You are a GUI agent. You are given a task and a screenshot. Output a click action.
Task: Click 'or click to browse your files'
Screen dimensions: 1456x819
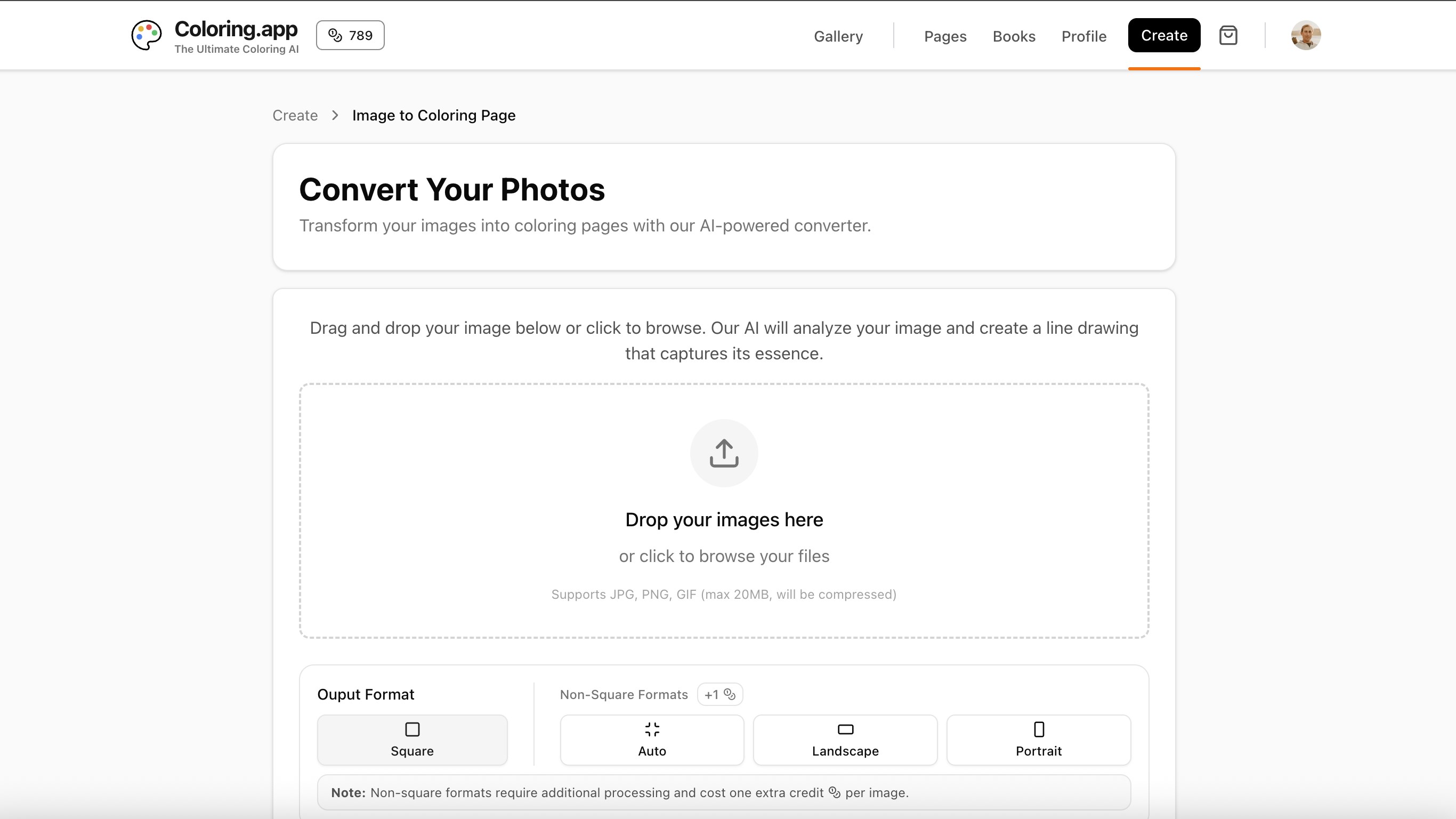(x=724, y=556)
